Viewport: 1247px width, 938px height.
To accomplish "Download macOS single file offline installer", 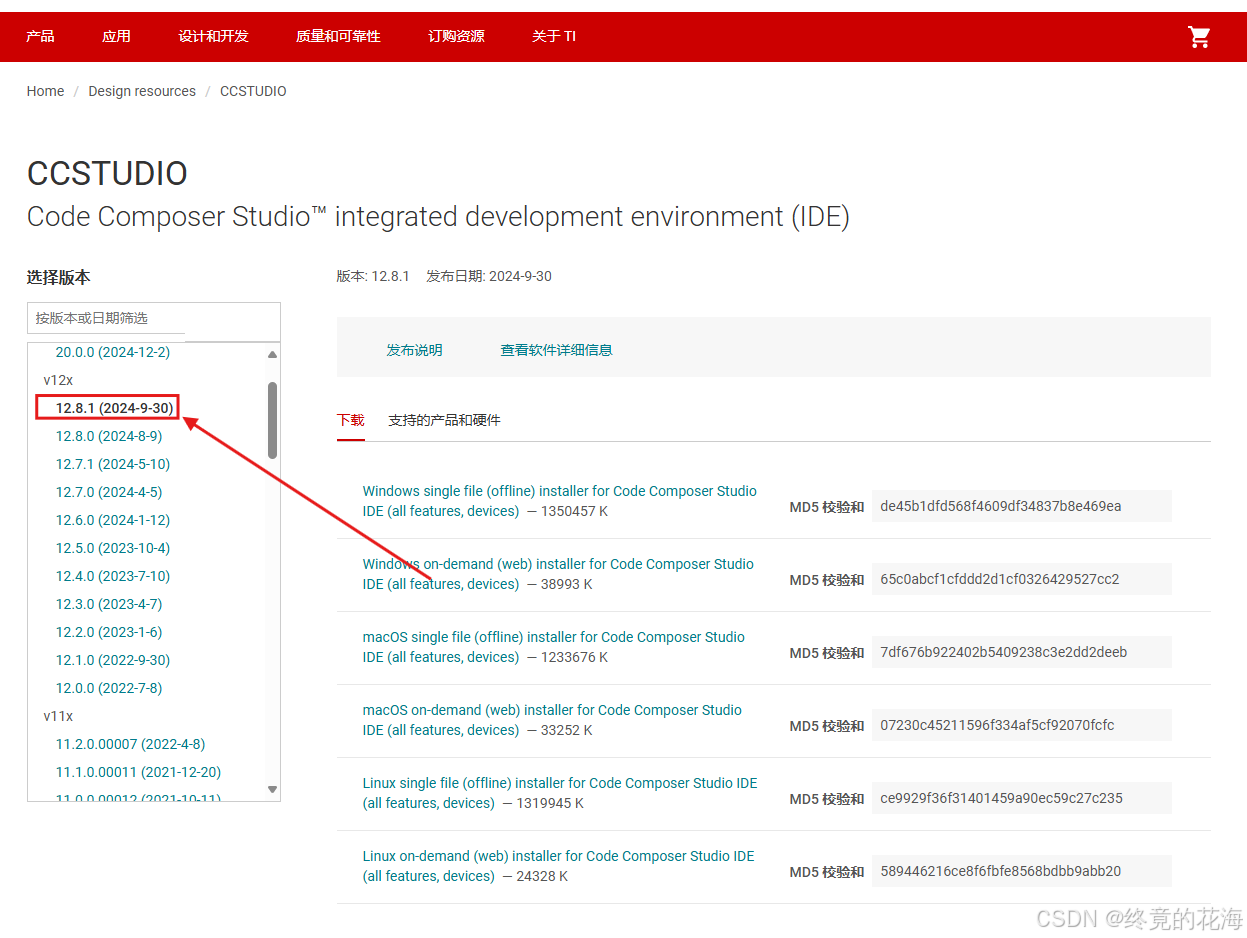I will [553, 647].
